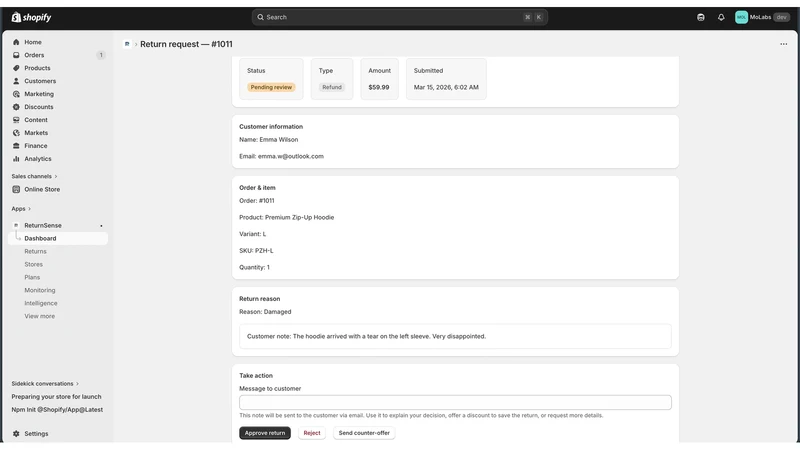Focus the Message to customer field
The image size is (800, 450).
pyautogui.click(x=455, y=403)
